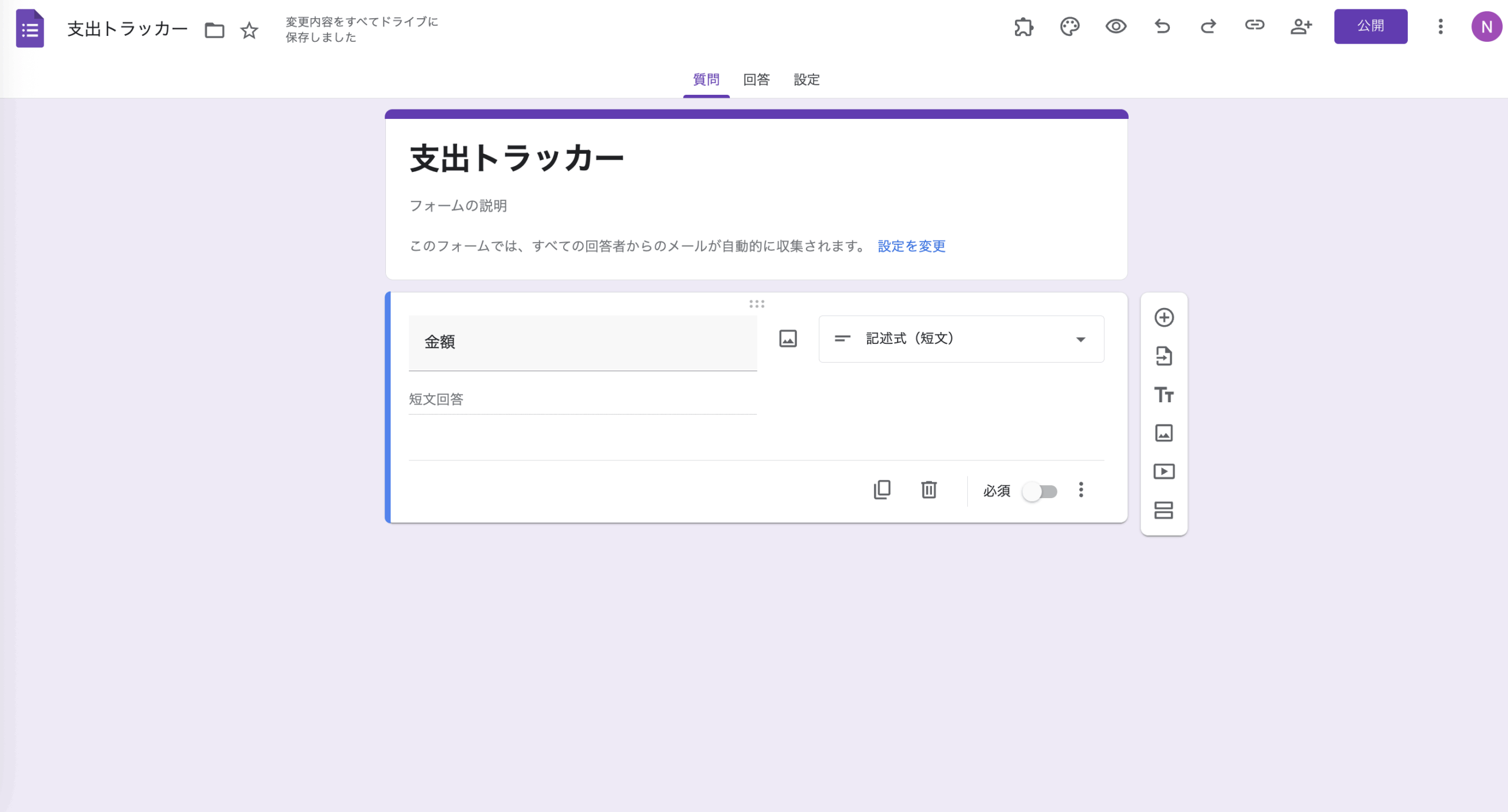Click the 公開 publish button
This screenshot has height=812, width=1508.
pyautogui.click(x=1370, y=26)
